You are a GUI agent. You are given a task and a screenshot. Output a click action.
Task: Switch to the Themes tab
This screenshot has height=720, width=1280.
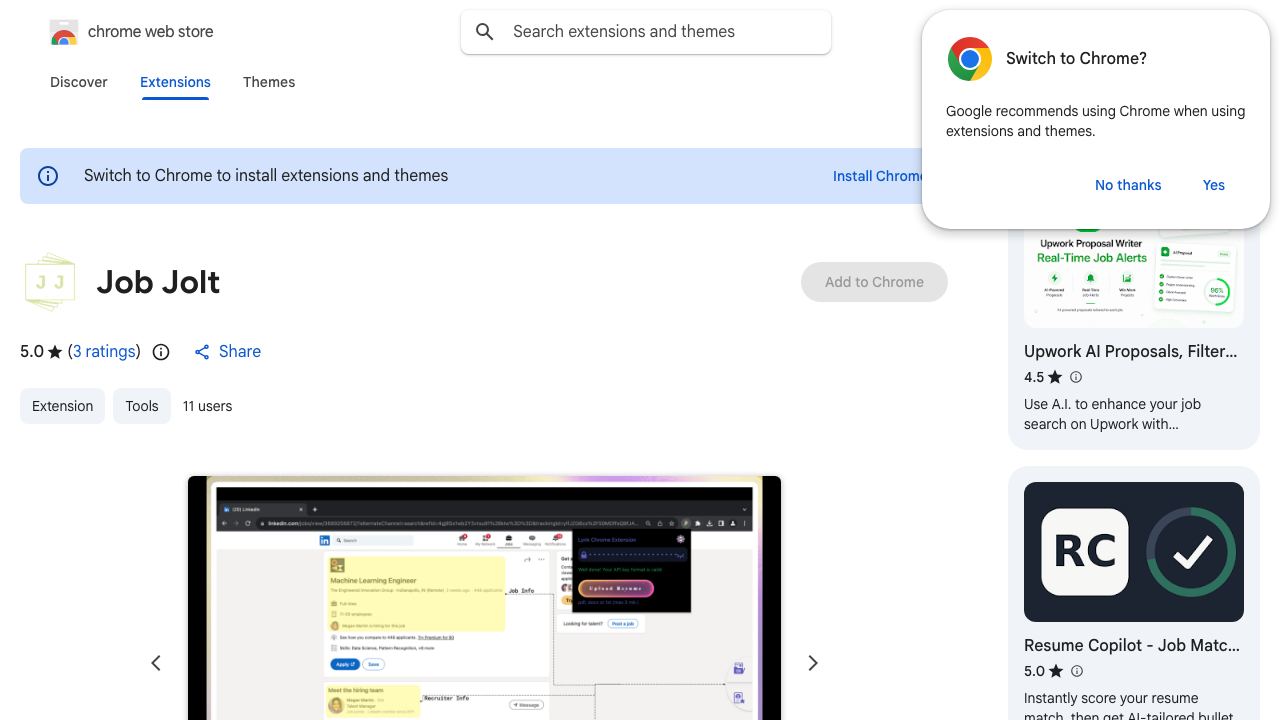[269, 82]
